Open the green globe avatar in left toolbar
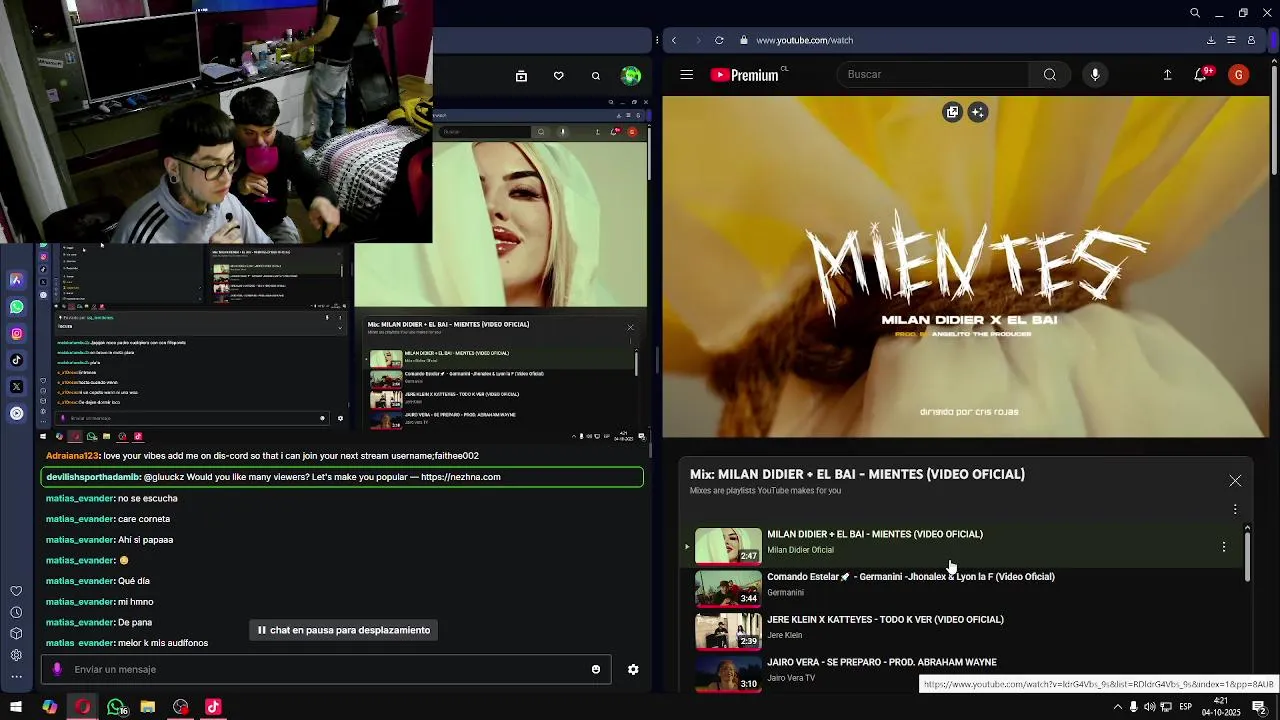Screen dimensions: 1280x720 (x=631, y=76)
